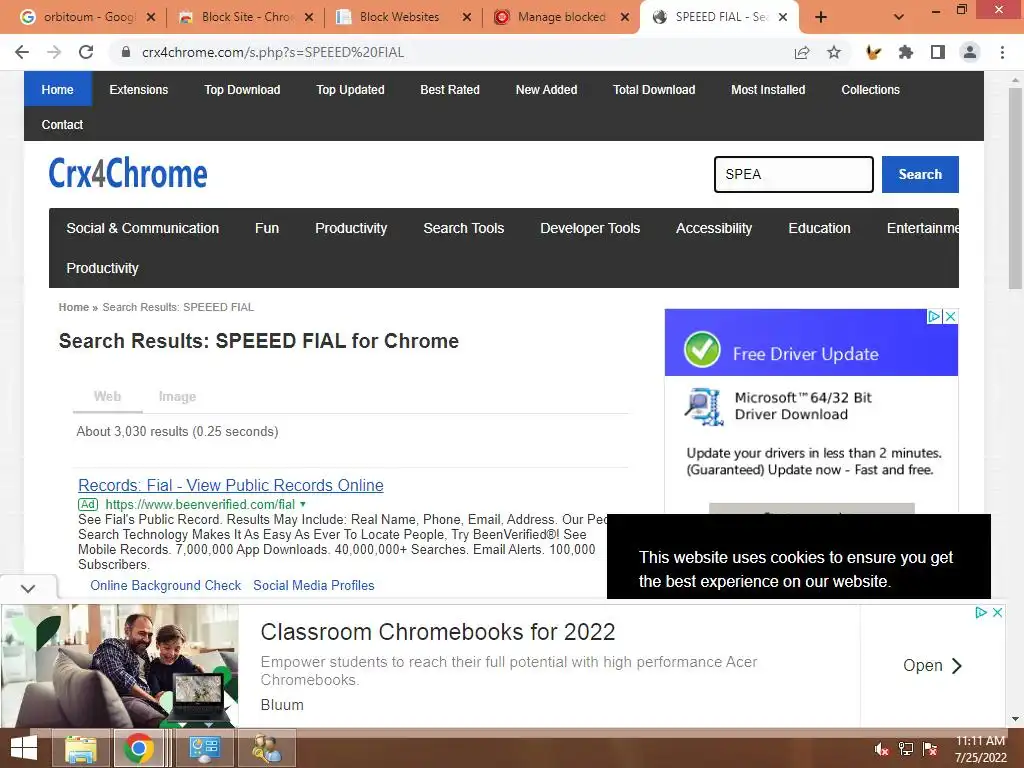
Task: Reload the current page
Action: (x=86, y=52)
